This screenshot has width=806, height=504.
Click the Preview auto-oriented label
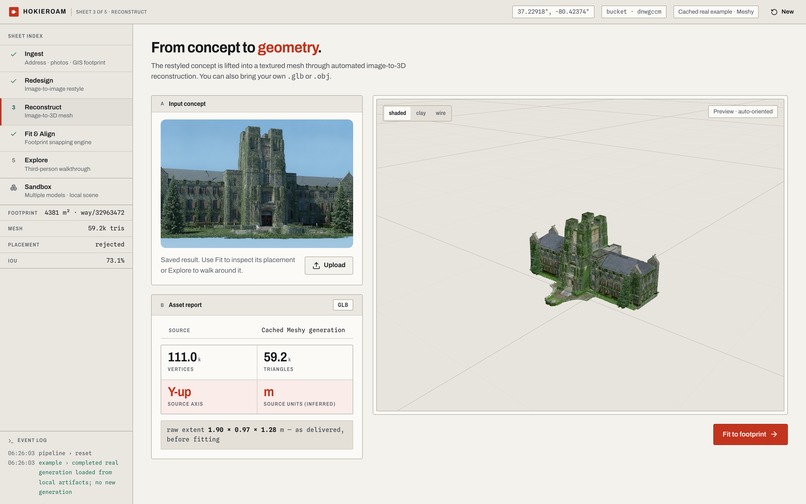[x=743, y=112]
